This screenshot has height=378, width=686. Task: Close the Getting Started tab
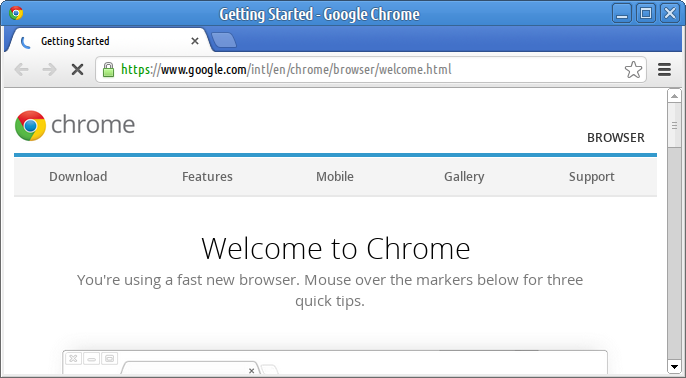(195, 41)
